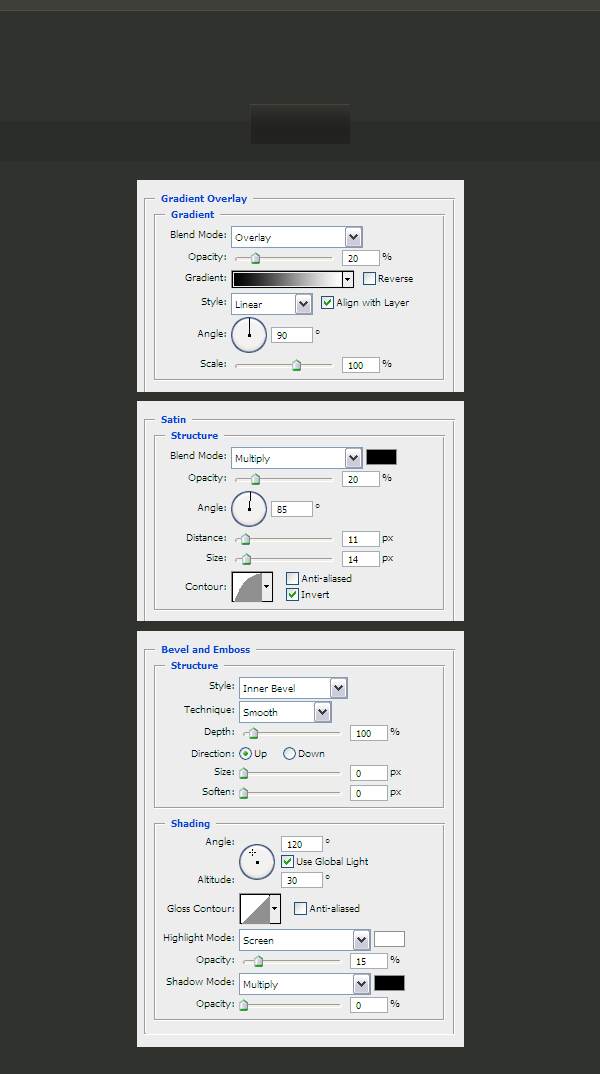Screen dimensions: 600x1074
Task: Click the Gradient Overlay opacity slider handle
Action: (255, 258)
